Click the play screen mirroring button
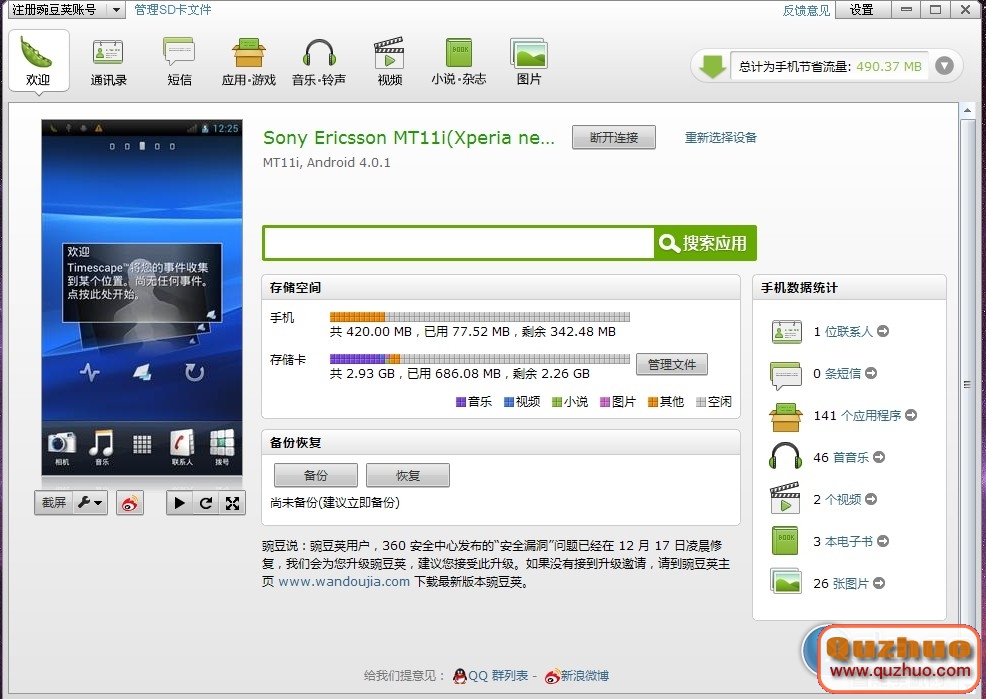The height and width of the screenshot is (699, 986). [x=179, y=503]
